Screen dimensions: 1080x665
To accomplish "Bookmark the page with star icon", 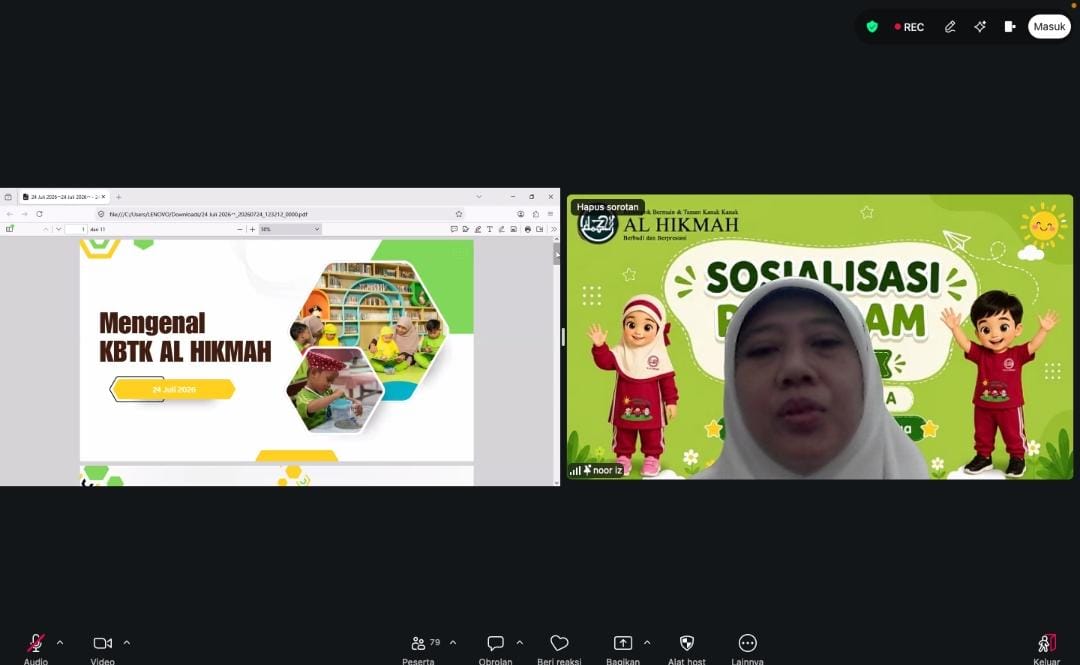I will tap(459, 214).
